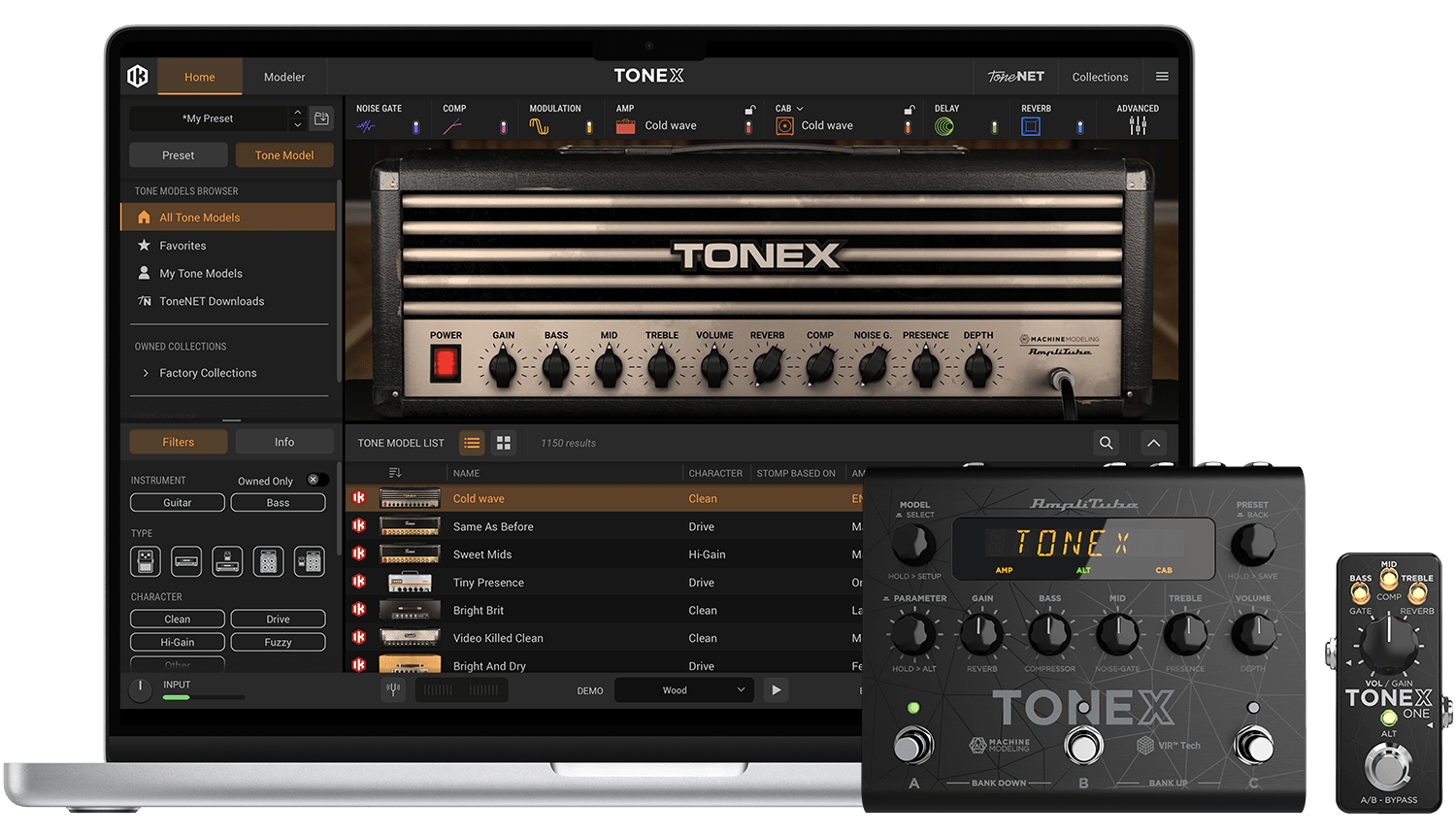Open the search icon in Tone Model List
This screenshot has width=1456, height=838.
click(x=1106, y=443)
